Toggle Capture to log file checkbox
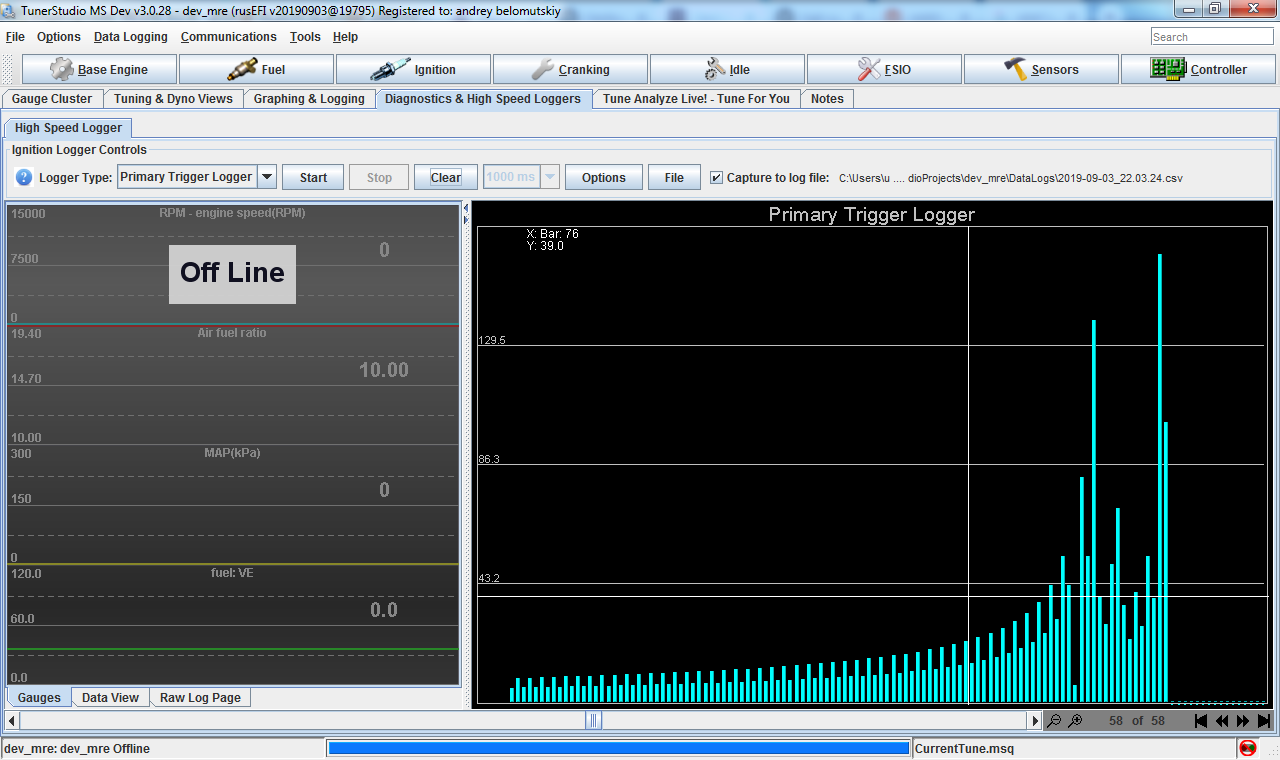Image resolution: width=1280 pixels, height=760 pixels. pyautogui.click(x=716, y=177)
